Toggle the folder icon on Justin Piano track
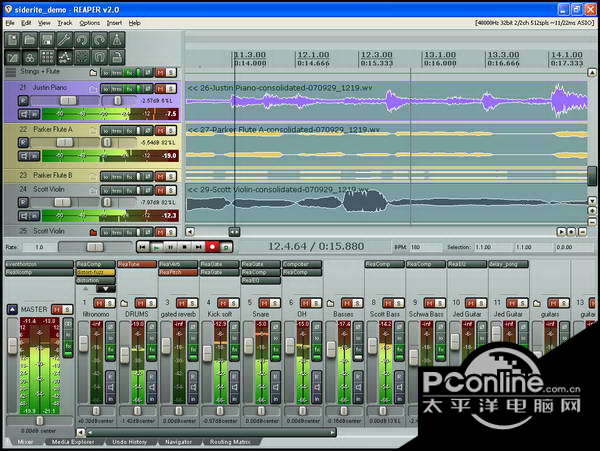 [x=92, y=88]
